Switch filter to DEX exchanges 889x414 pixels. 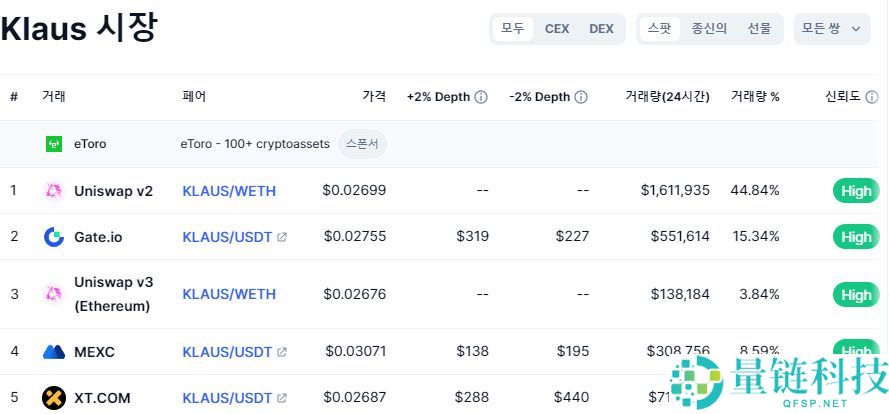(x=601, y=29)
